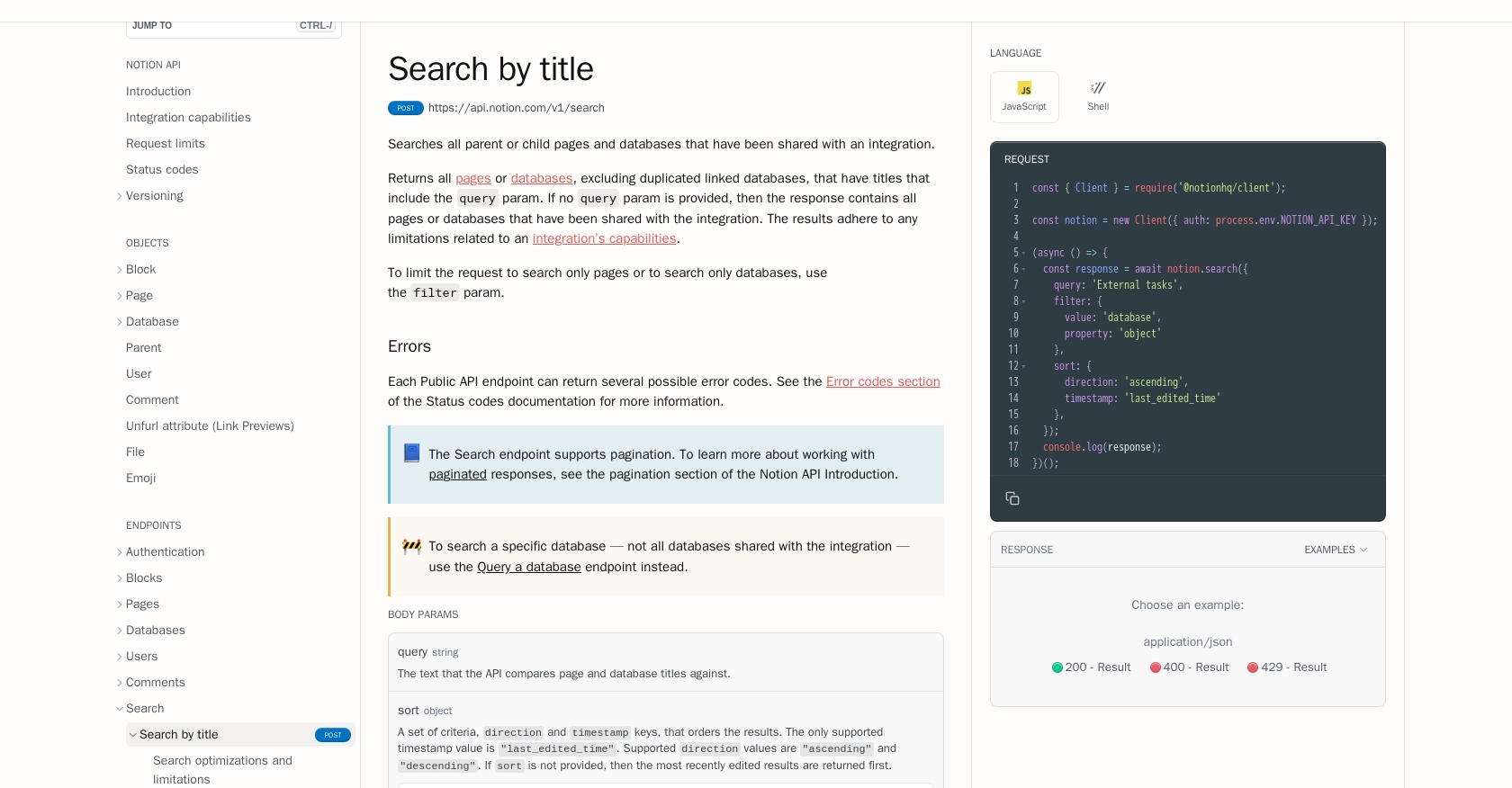
Task: Click the 400 - Result red status dot
Action: pos(1156,667)
